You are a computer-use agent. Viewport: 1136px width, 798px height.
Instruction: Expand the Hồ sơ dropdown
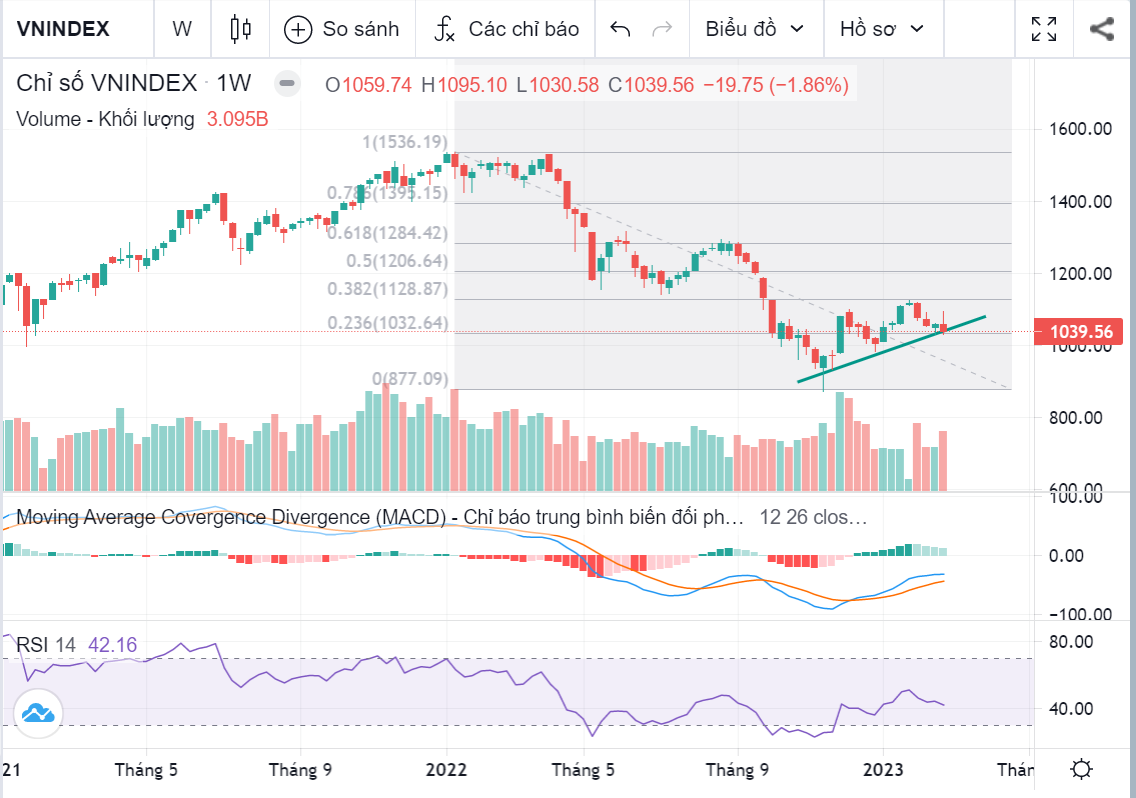click(x=882, y=29)
